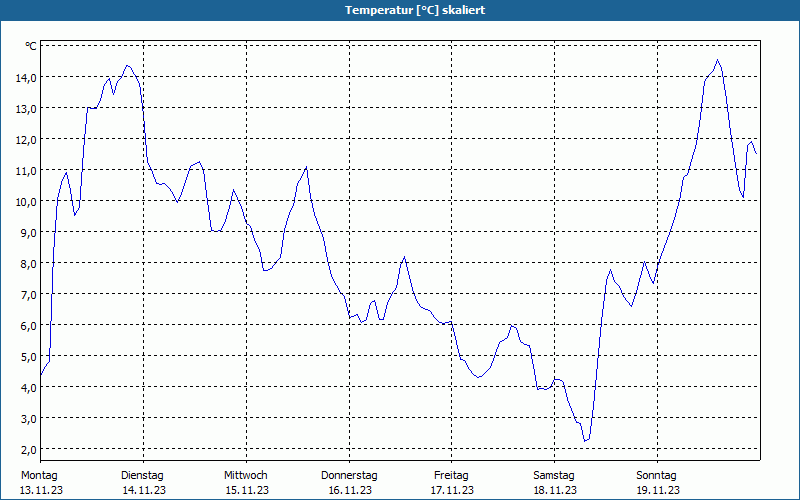Click the Freitag day label
The width and height of the screenshot is (800, 500).
coord(452,476)
